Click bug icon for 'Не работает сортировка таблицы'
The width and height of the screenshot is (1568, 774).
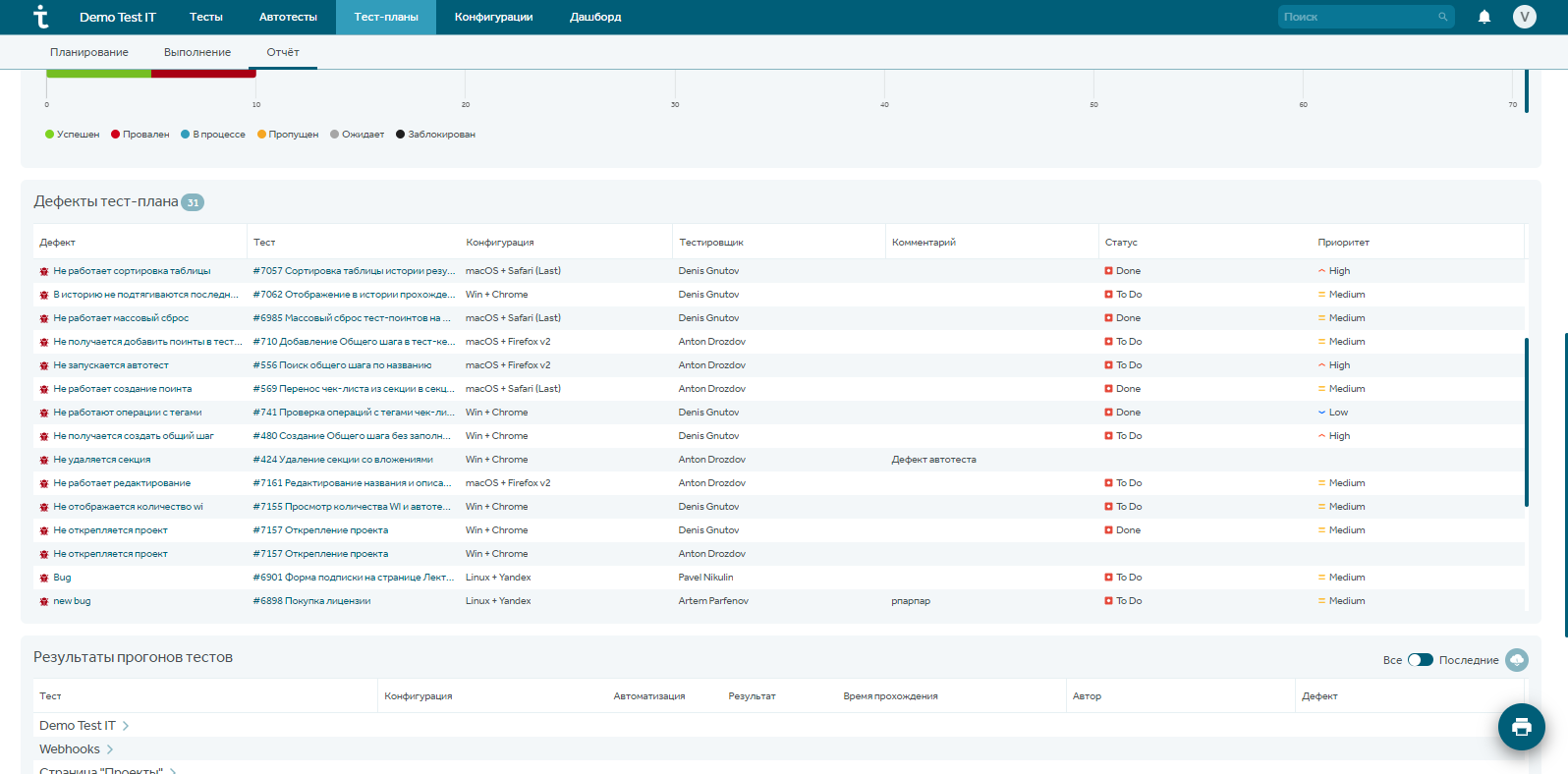click(44, 271)
